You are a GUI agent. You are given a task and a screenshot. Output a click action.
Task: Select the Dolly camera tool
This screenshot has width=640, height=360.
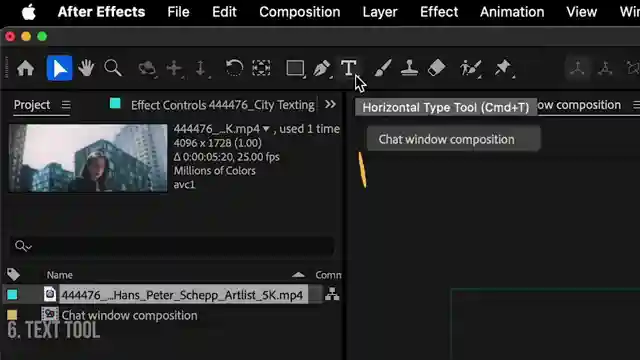(x=201, y=69)
